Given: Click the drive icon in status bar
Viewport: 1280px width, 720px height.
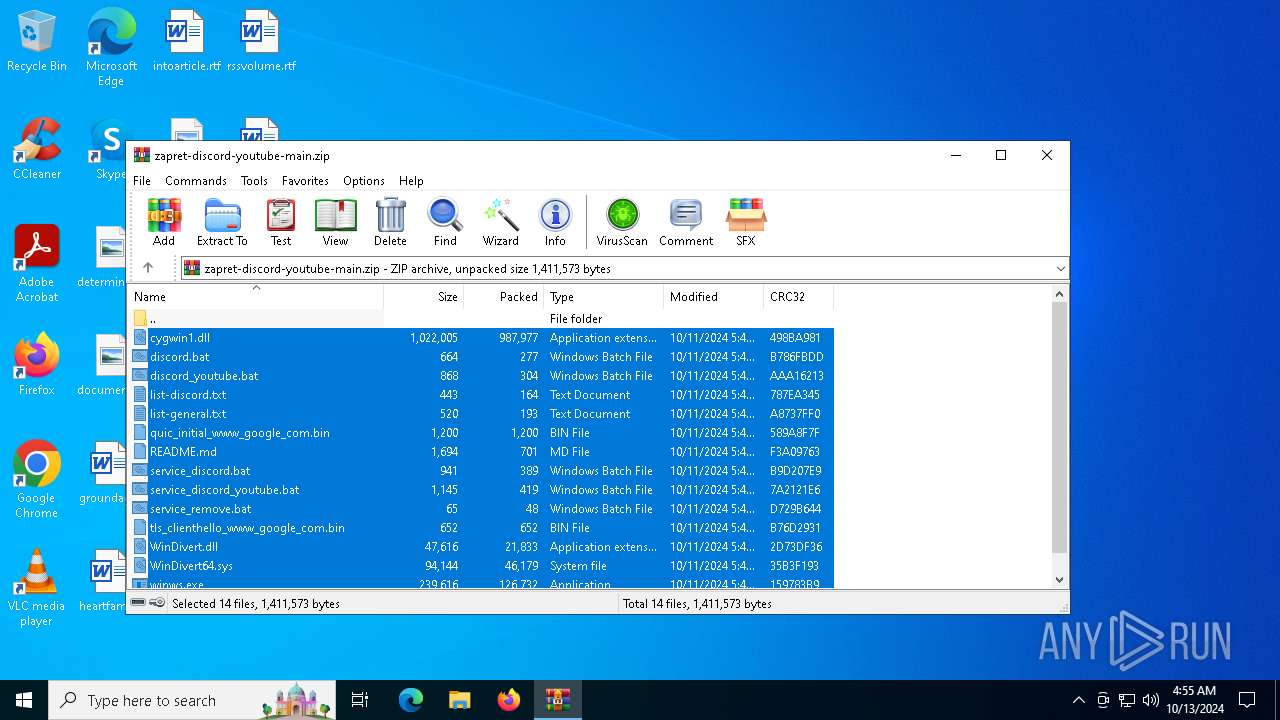Looking at the screenshot, I should (139, 603).
